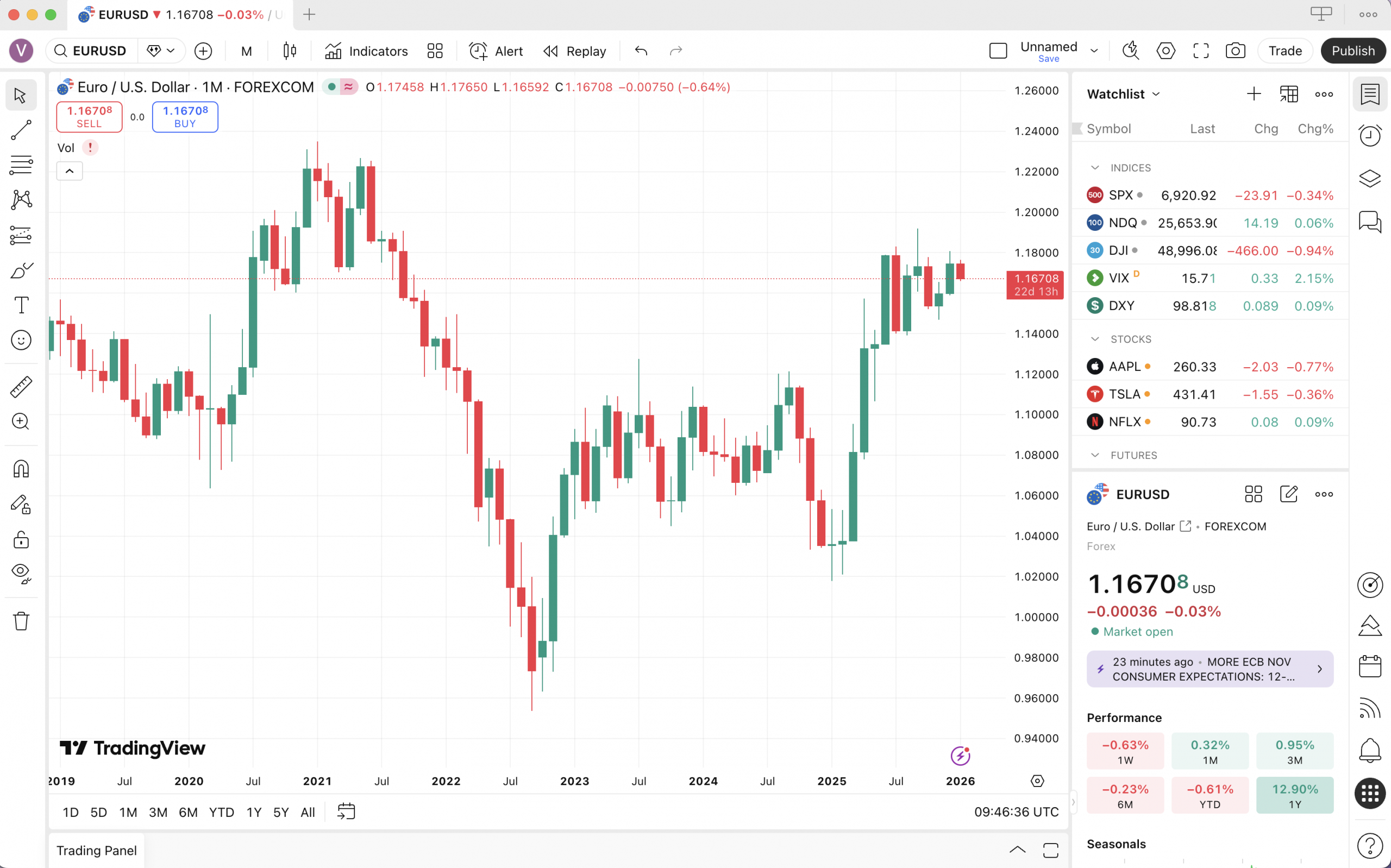
Task: Collapse the INDICES section in the watchlist
Action: [x=1095, y=168]
